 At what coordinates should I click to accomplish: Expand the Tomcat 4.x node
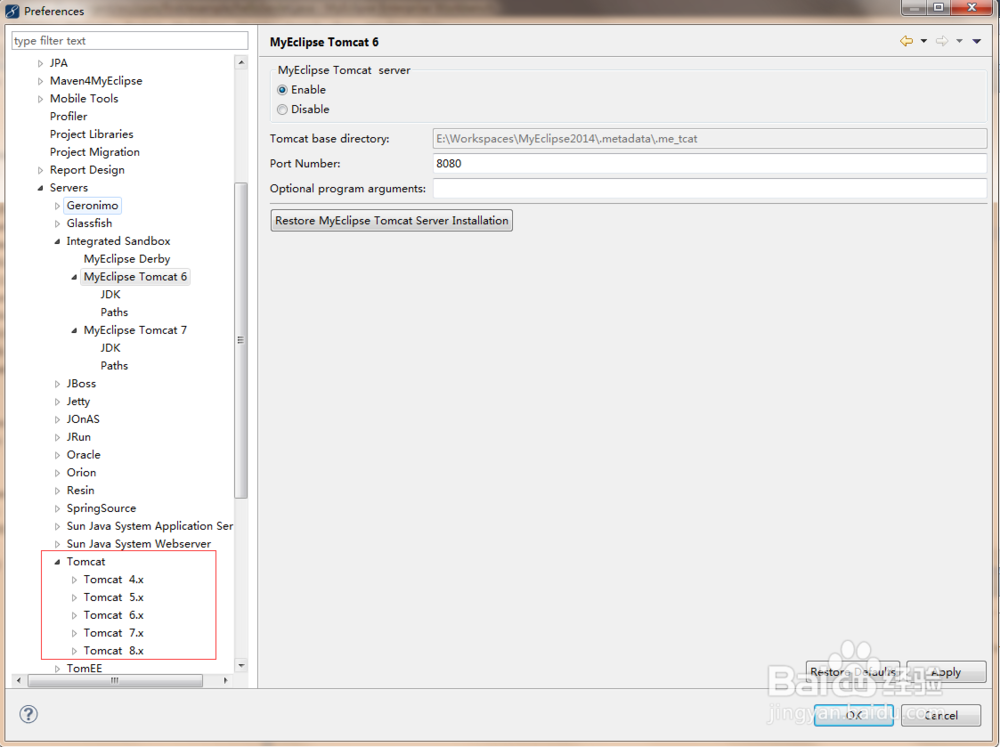click(74, 580)
